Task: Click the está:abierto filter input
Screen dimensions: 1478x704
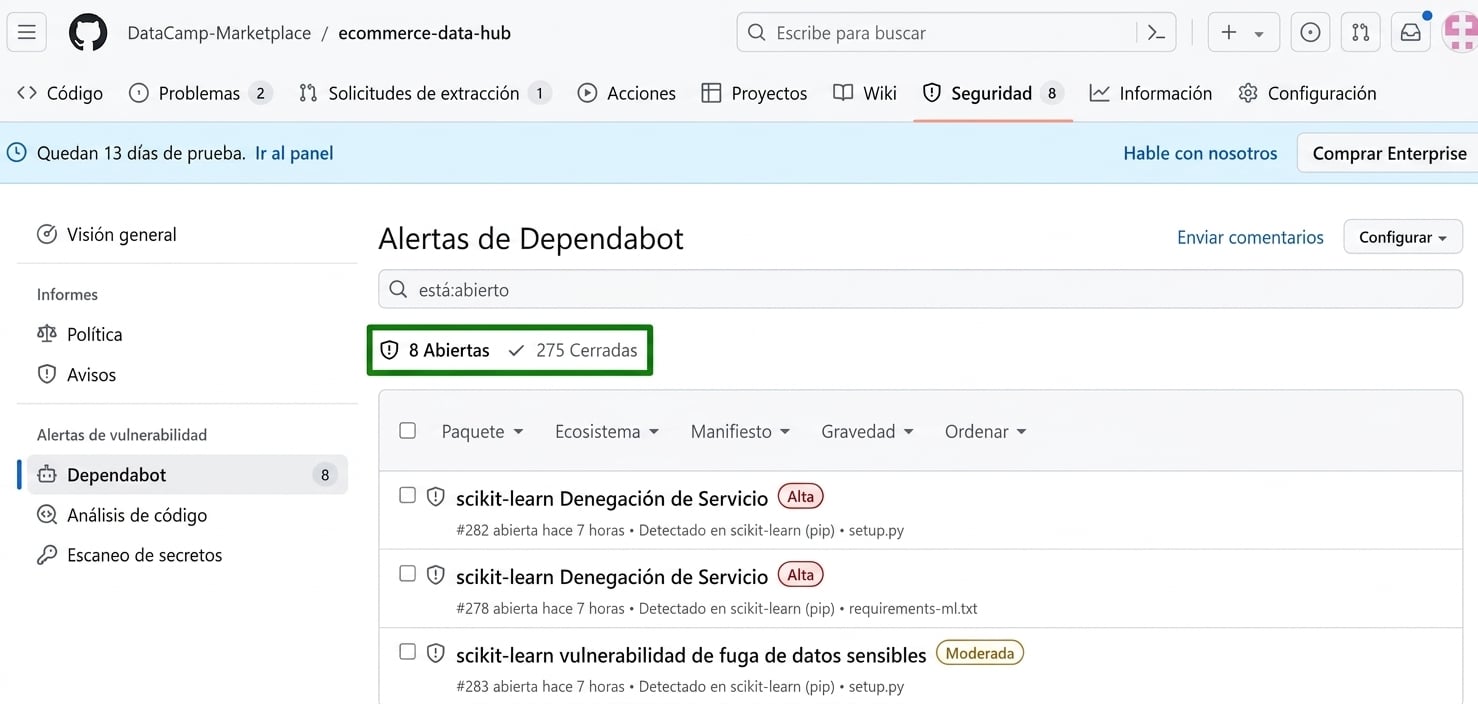Action: tap(920, 289)
